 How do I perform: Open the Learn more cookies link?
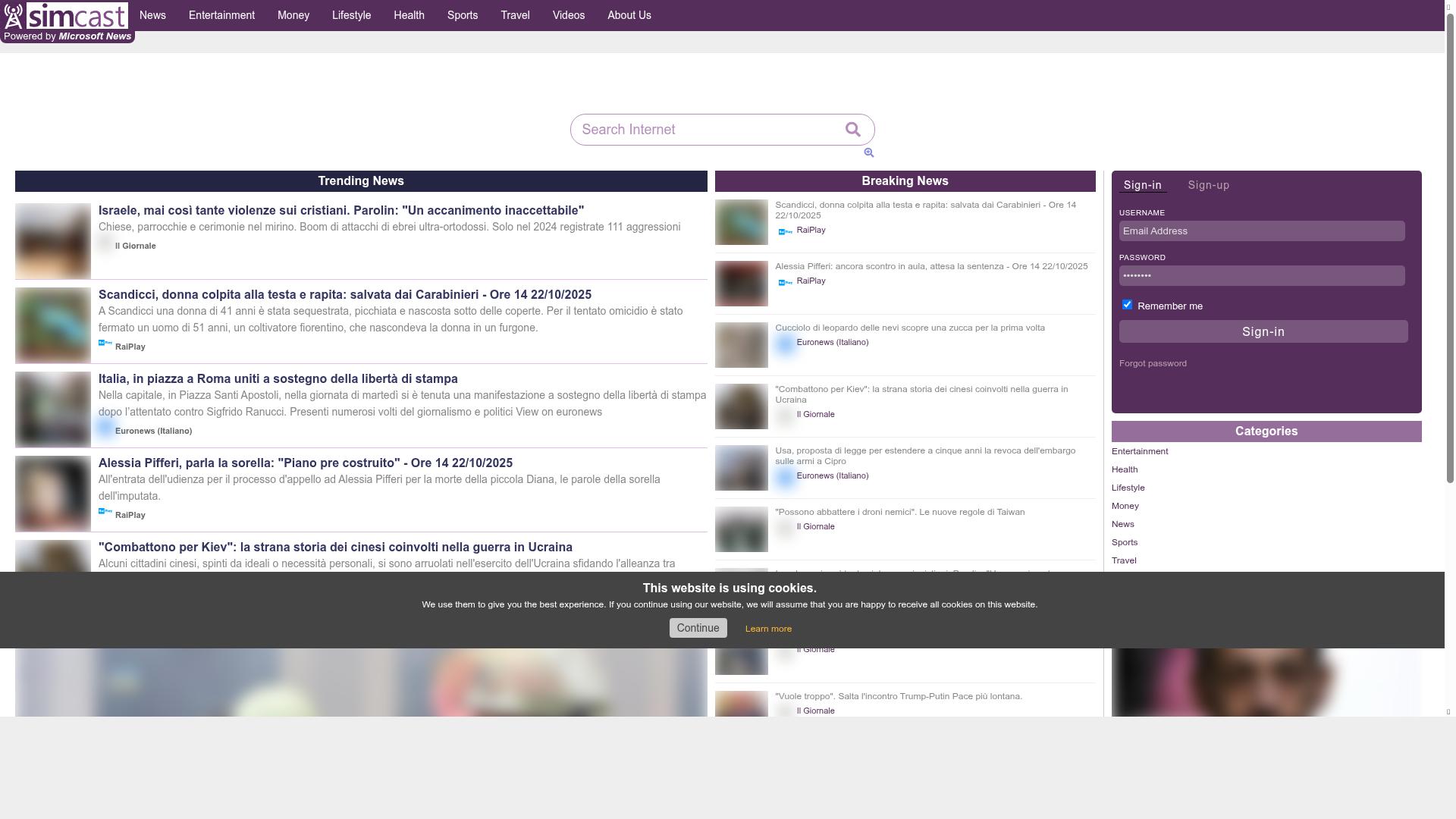pyautogui.click(x=768, y=628)
